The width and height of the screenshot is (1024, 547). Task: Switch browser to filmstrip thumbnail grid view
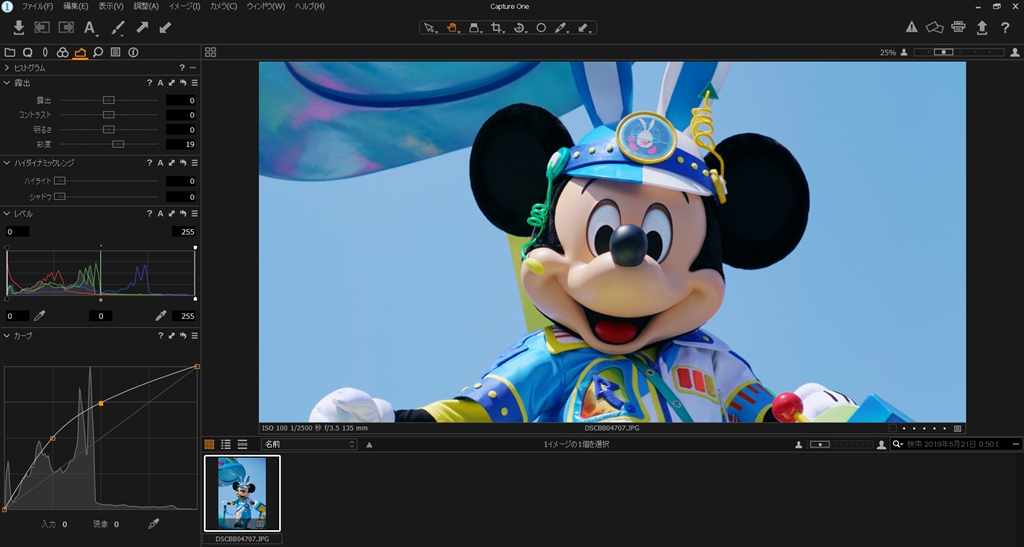tap(209, 444)
